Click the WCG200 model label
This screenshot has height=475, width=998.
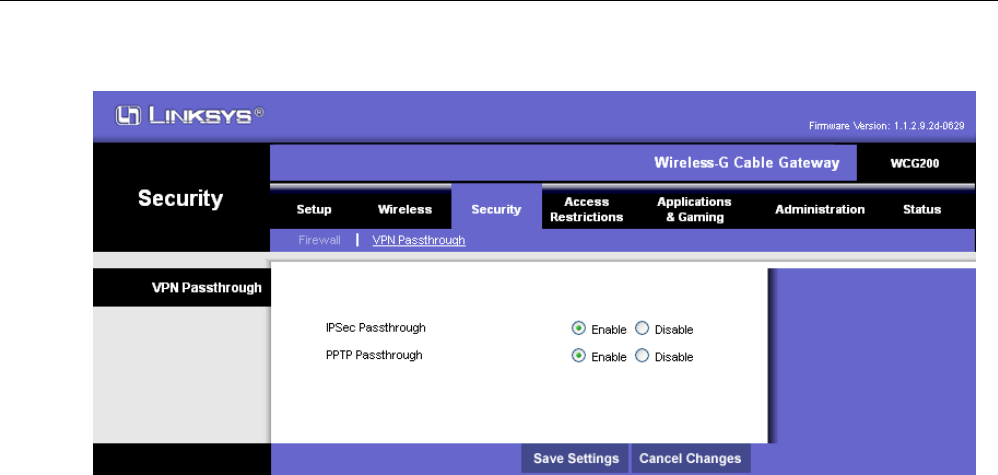[x=914, y=164]
